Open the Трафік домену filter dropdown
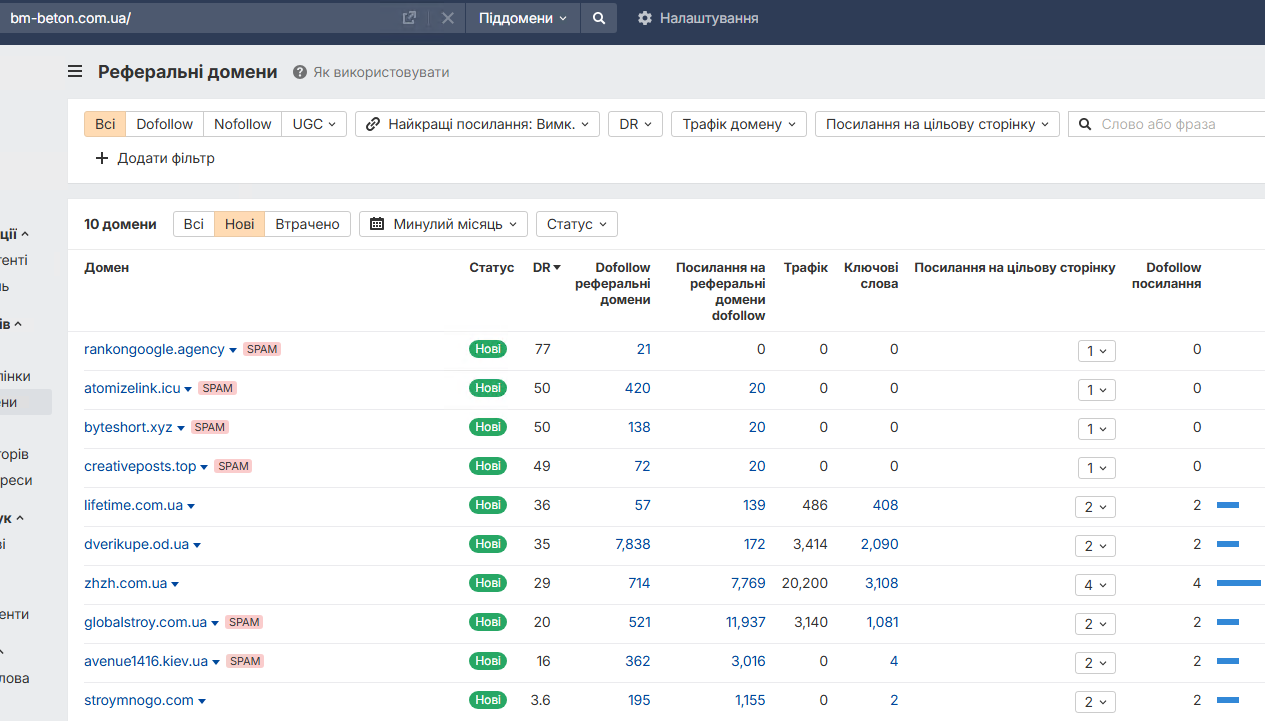The image size is (1265, 721). pyautogui.click(x=738, y=124)
